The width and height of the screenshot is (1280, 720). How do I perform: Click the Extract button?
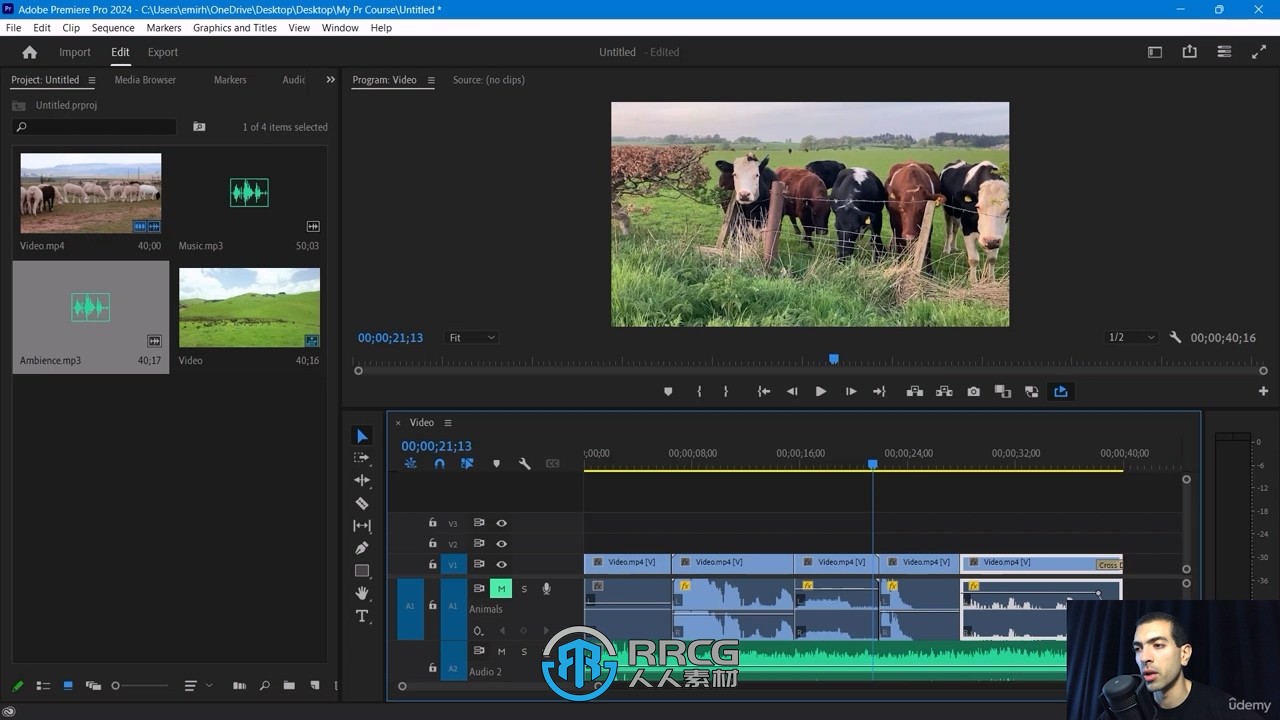[944, 391]
